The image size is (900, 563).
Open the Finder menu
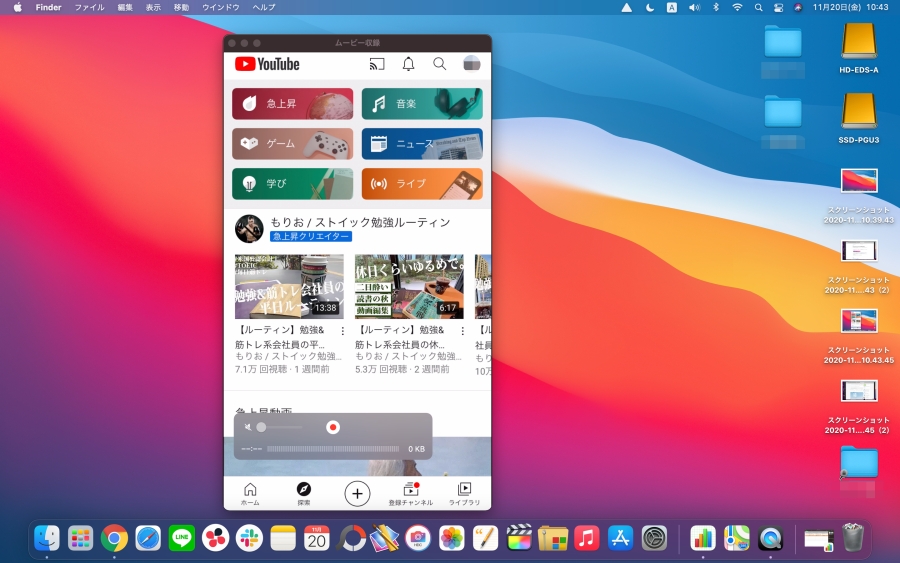pyautogui.click(x=48, y=7)
